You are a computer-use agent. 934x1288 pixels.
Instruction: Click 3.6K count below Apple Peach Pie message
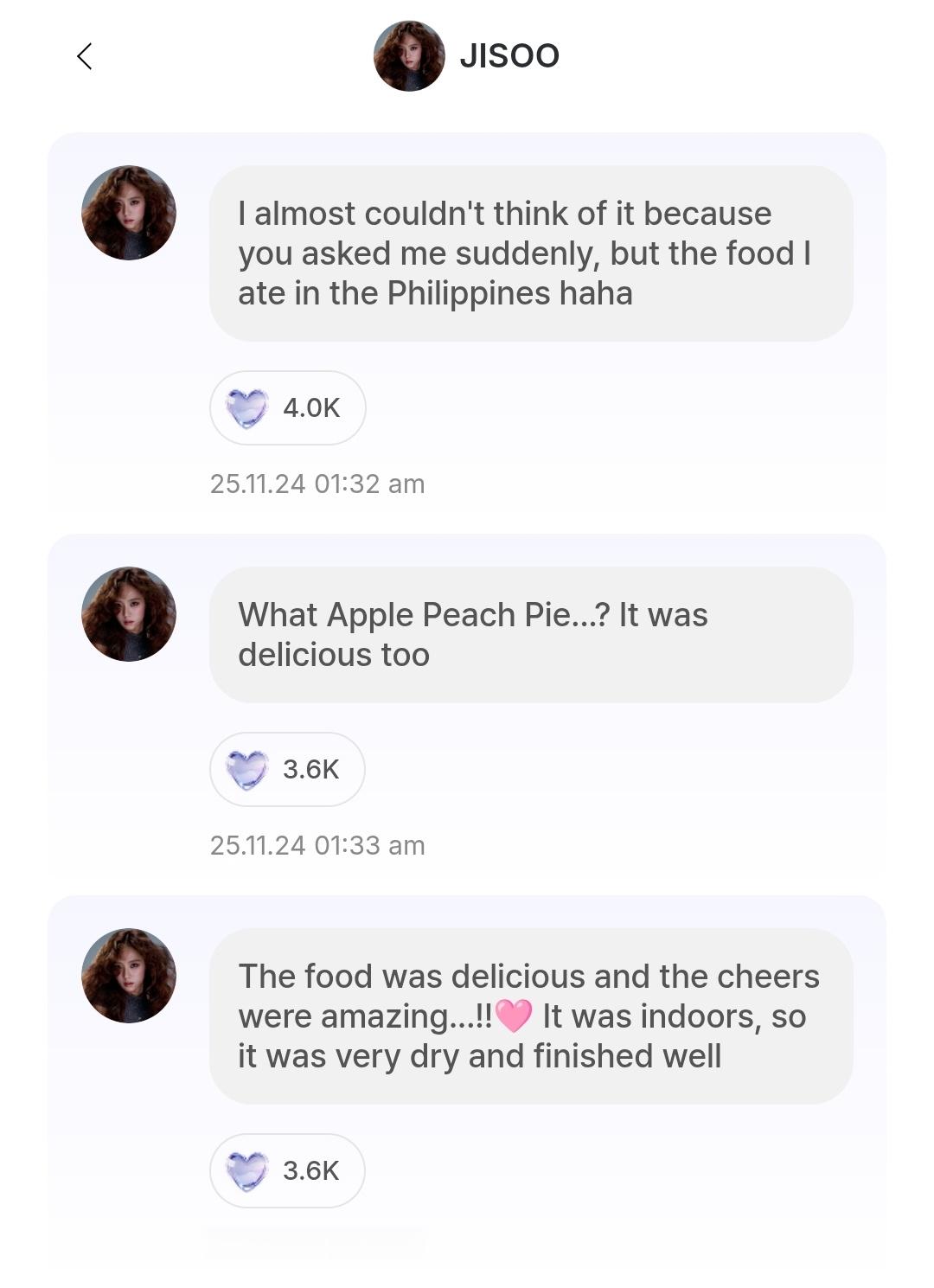(x=310, y=770)
